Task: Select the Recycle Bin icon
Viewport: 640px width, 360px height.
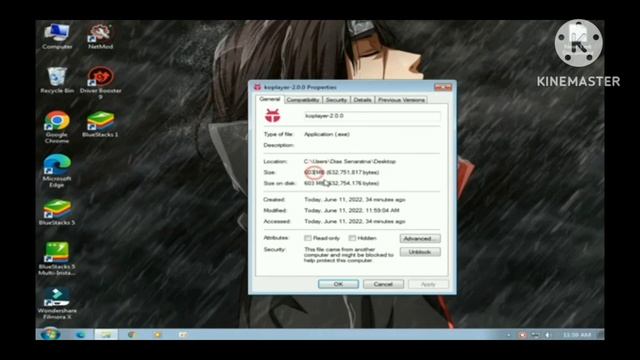Action: coord(57,80)
